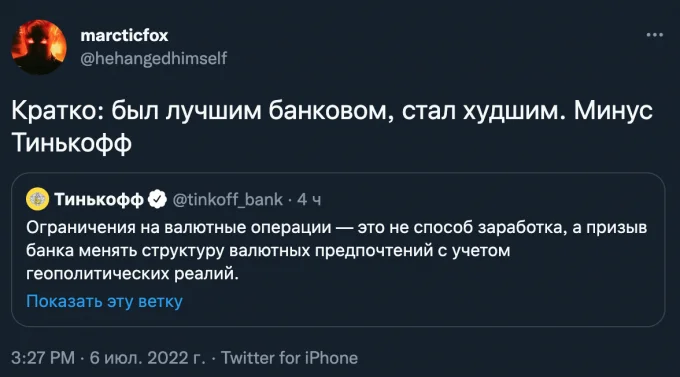Open the marcticfox display name

[124, 35]
